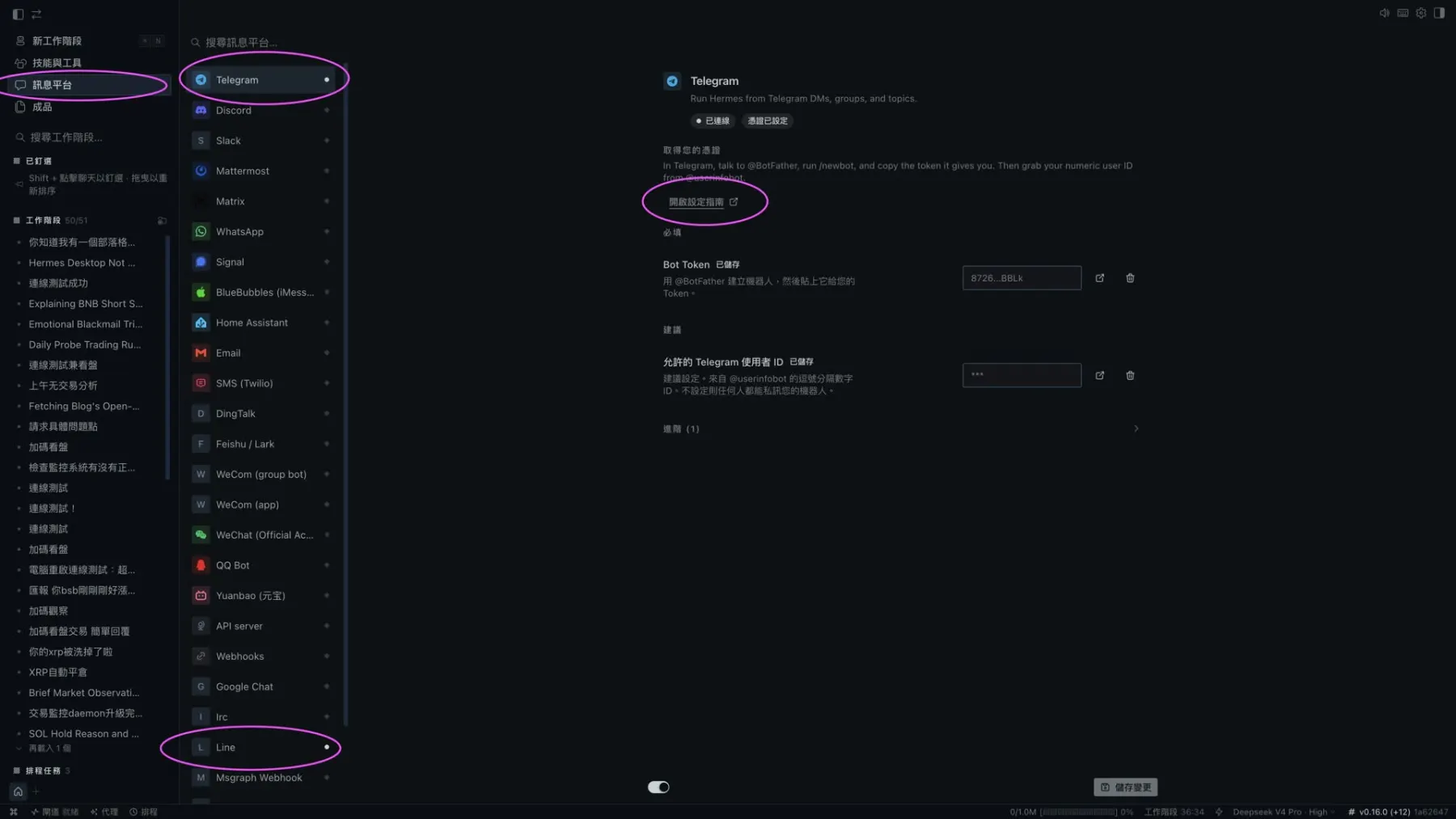
Task: Click version v0.16.0 (+12) in status bar
Action: [x=1379, y=812]
